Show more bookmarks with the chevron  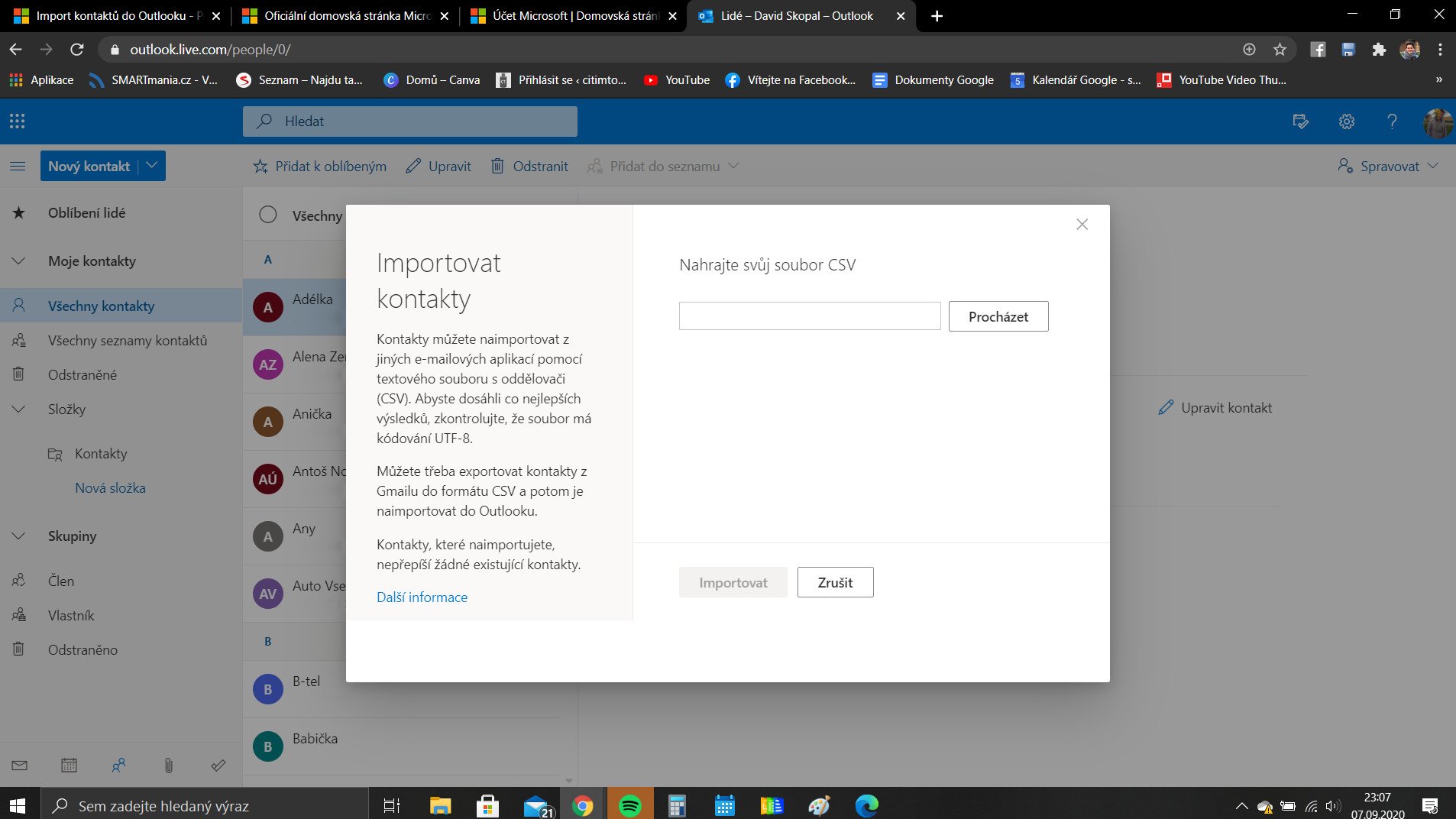coord(1439,79)
